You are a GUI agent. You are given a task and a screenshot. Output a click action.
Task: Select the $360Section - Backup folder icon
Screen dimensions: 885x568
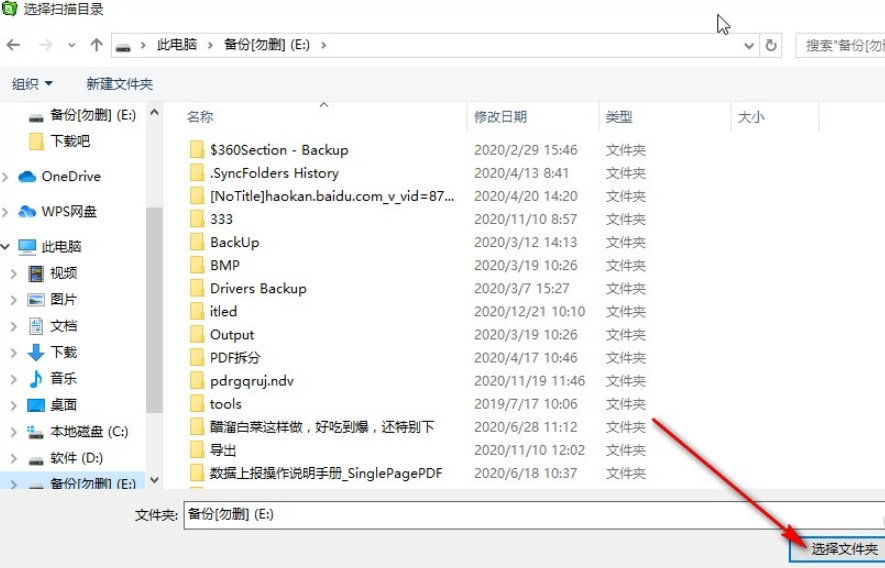pyautogui.click(x=197, y=150)
